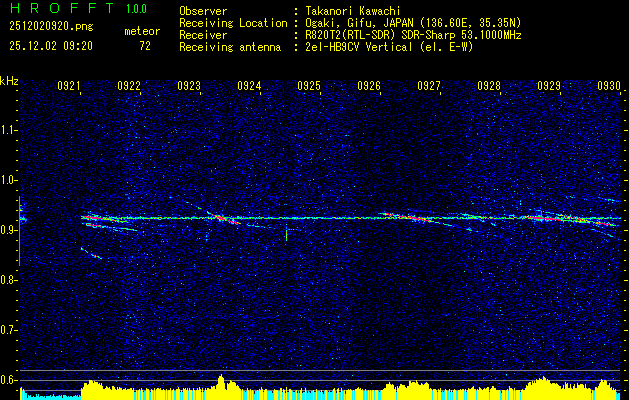Image resolution: width=629 pixels, height=400 pixels.
Task: Click time marker 0930
Action: pos(609,85)
